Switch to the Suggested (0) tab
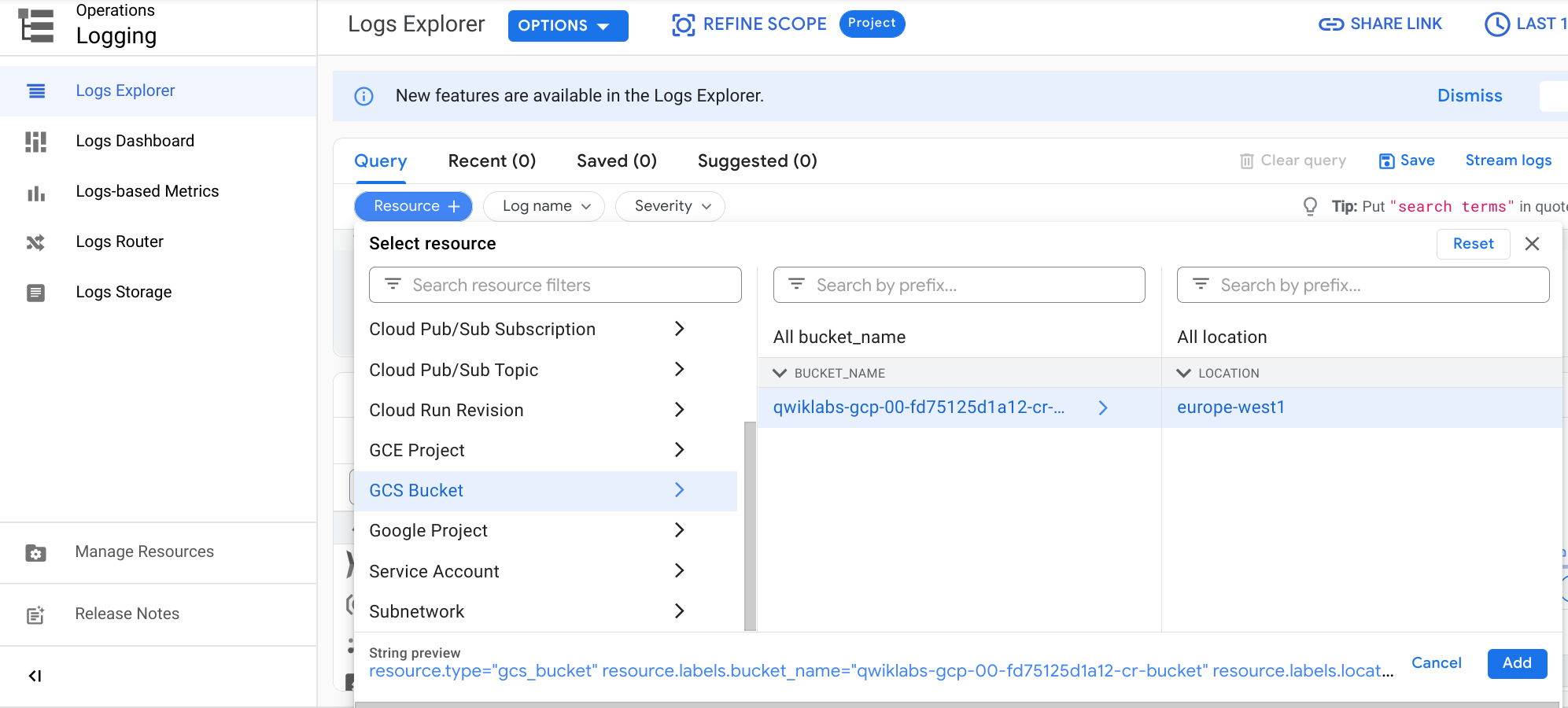This screenshot has width=1568, height=708. pyautogui.click(x=757, y=161)
